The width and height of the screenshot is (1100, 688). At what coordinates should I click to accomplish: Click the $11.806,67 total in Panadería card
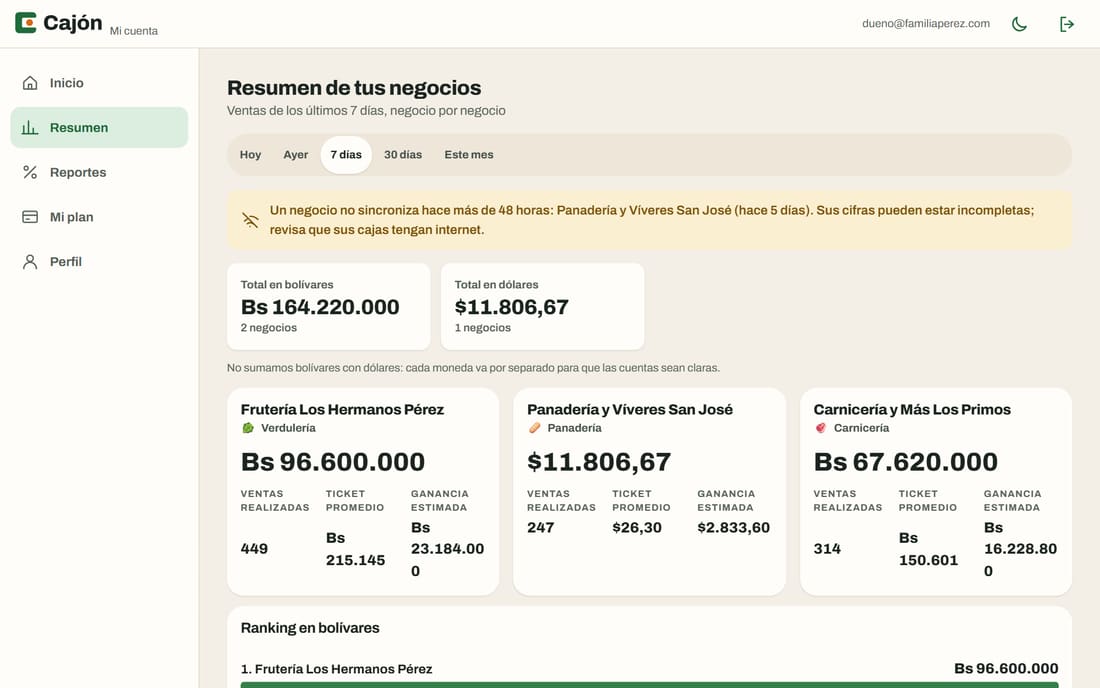599,462
